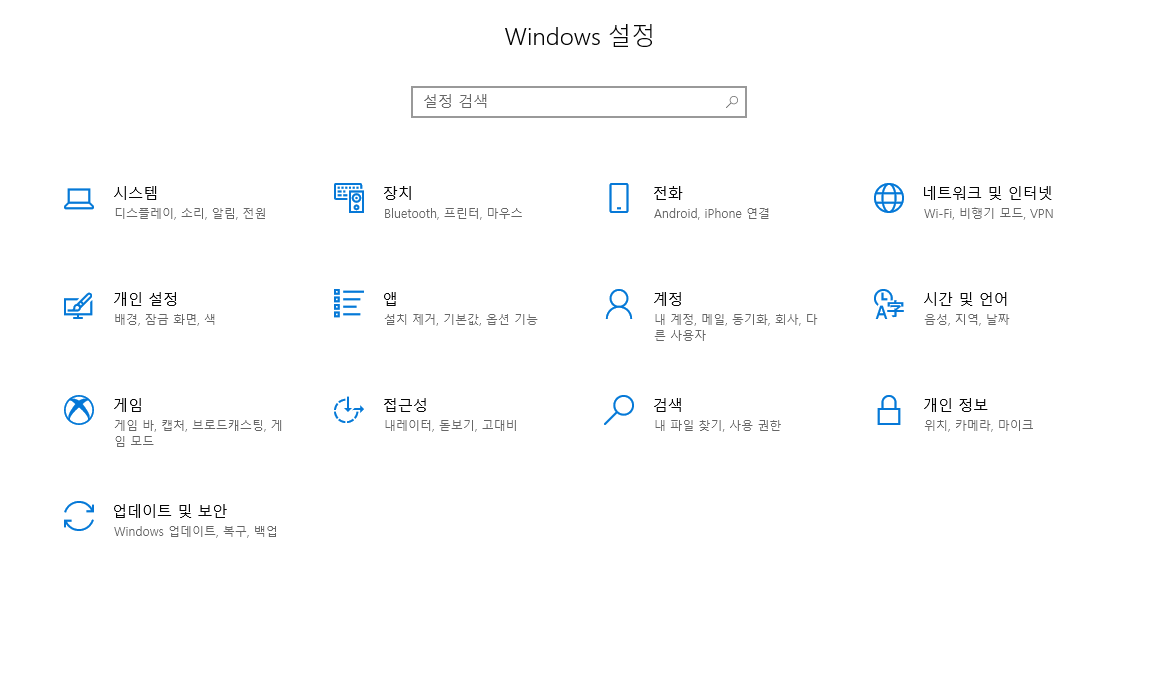
Task: Click the Xbox icon for 게임
Action: pyautogui.click(x=78, y=410)
